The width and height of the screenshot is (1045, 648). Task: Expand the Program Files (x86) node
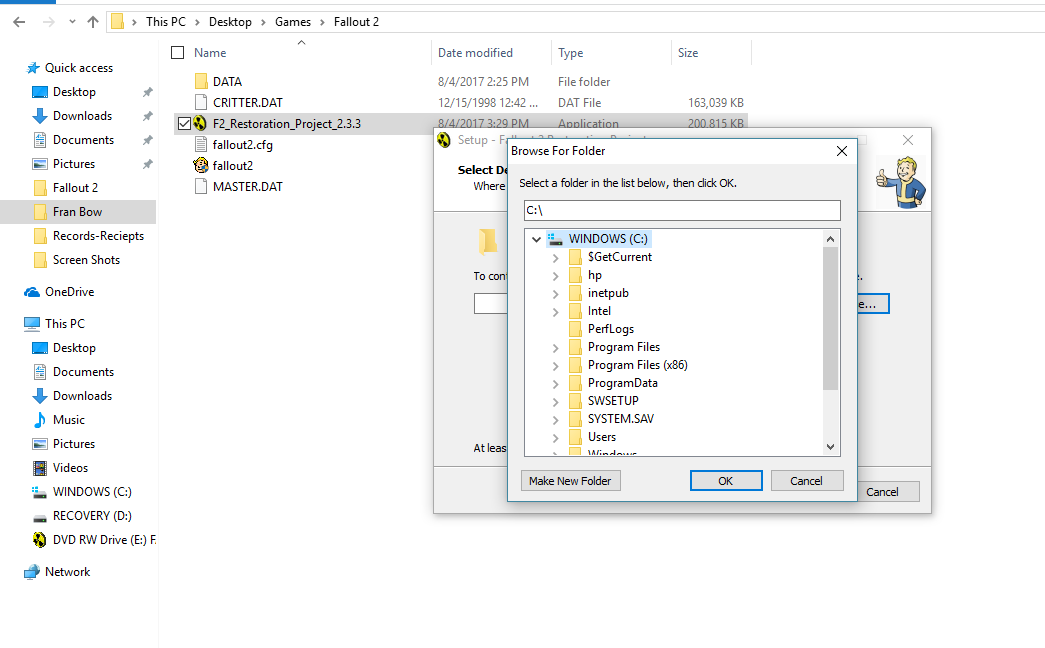tap(555, 365)
